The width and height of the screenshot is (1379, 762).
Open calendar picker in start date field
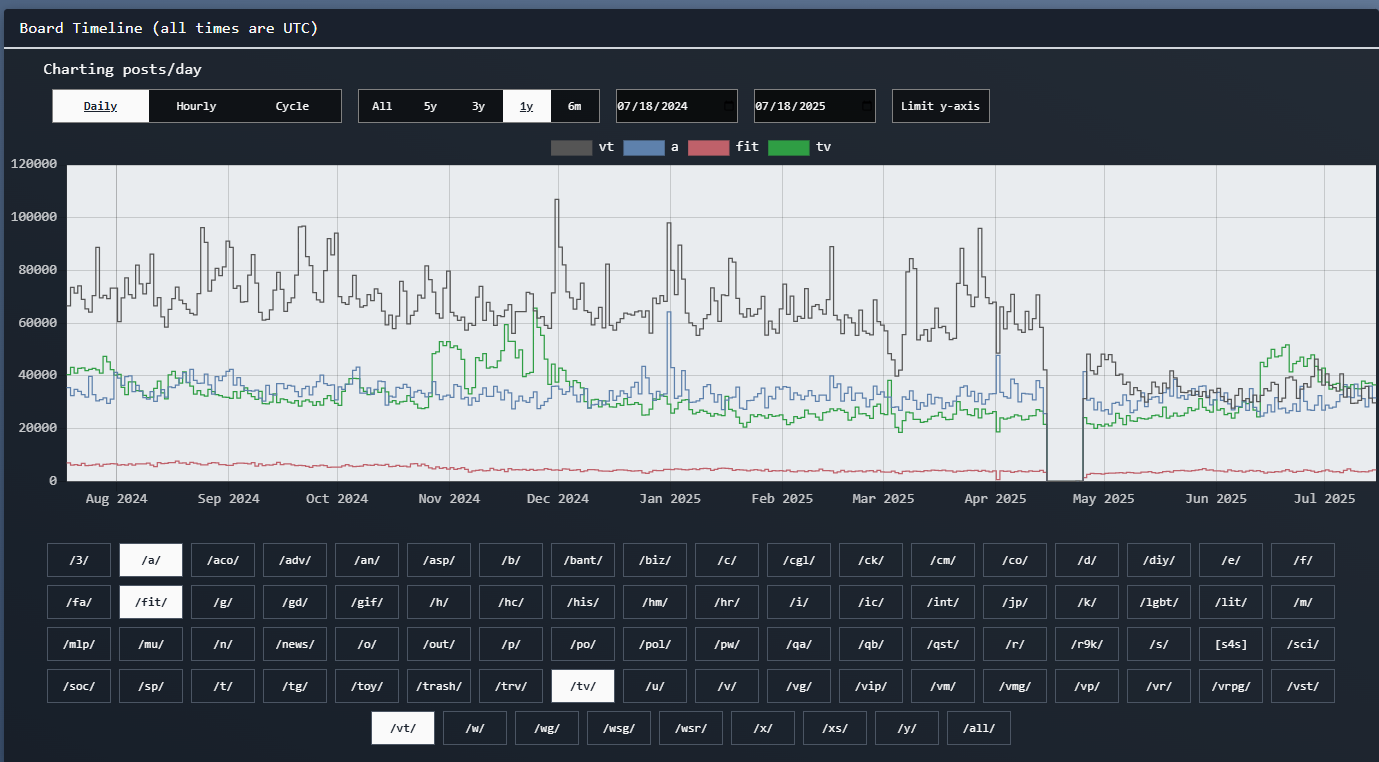[728, 106]
